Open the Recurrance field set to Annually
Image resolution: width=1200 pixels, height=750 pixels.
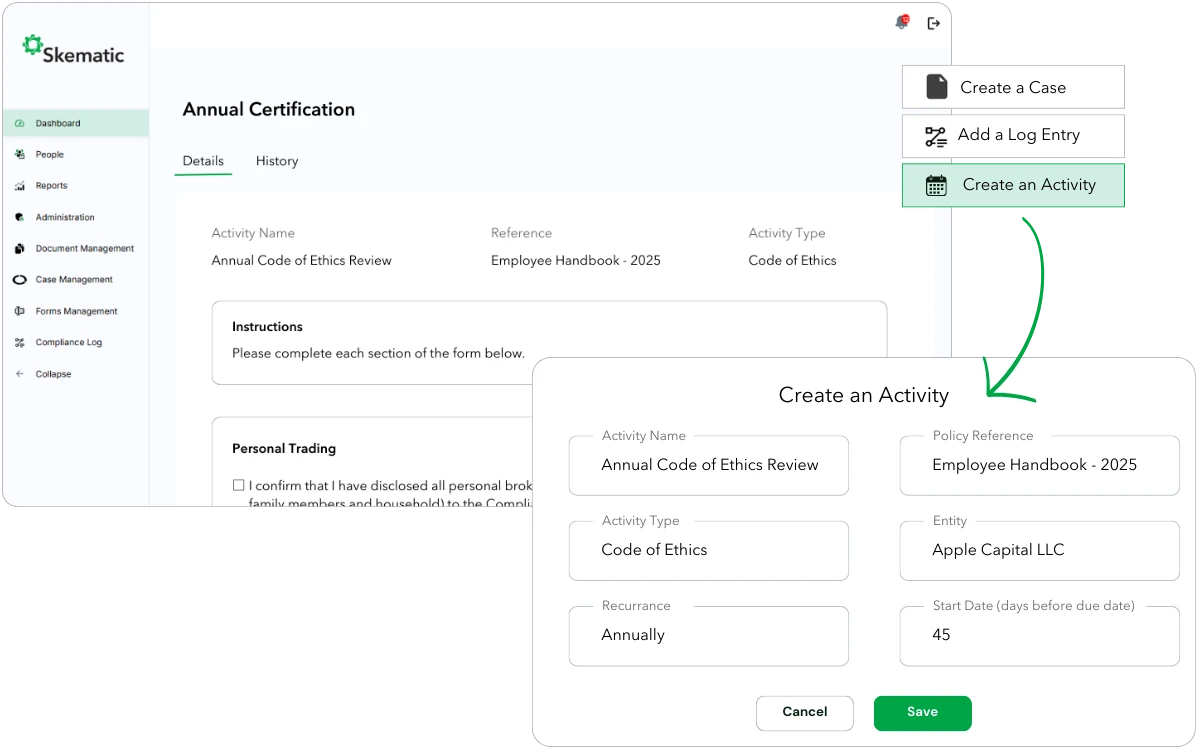(x=708, y=635)
